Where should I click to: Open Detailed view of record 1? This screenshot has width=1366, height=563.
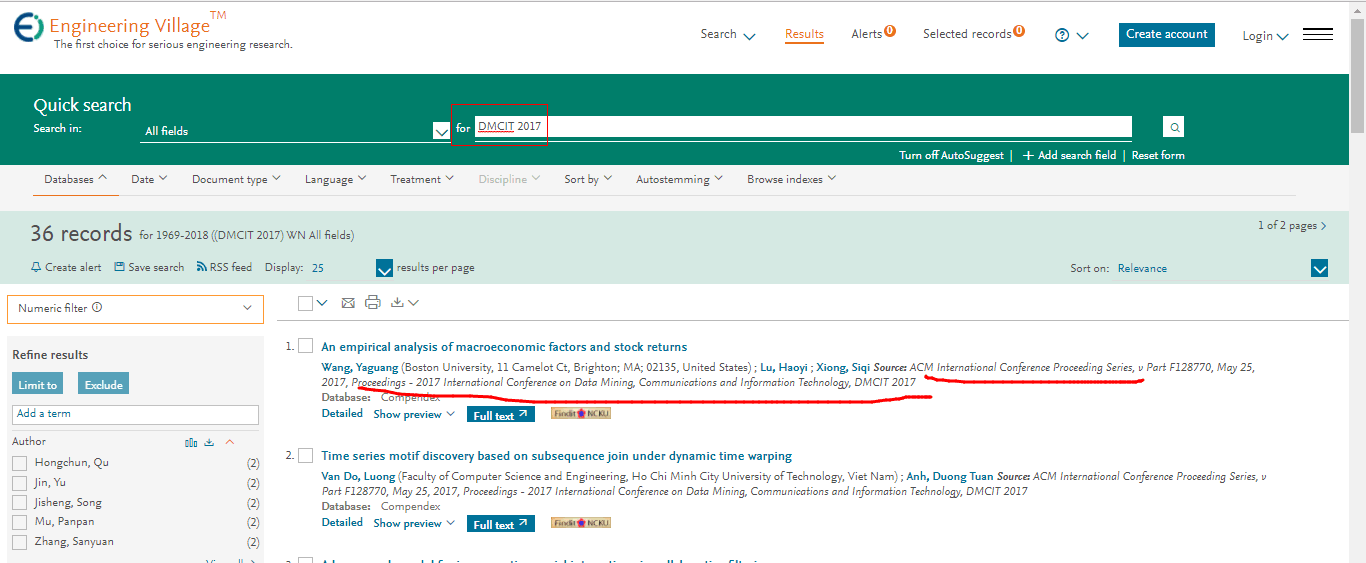[342, 413]
